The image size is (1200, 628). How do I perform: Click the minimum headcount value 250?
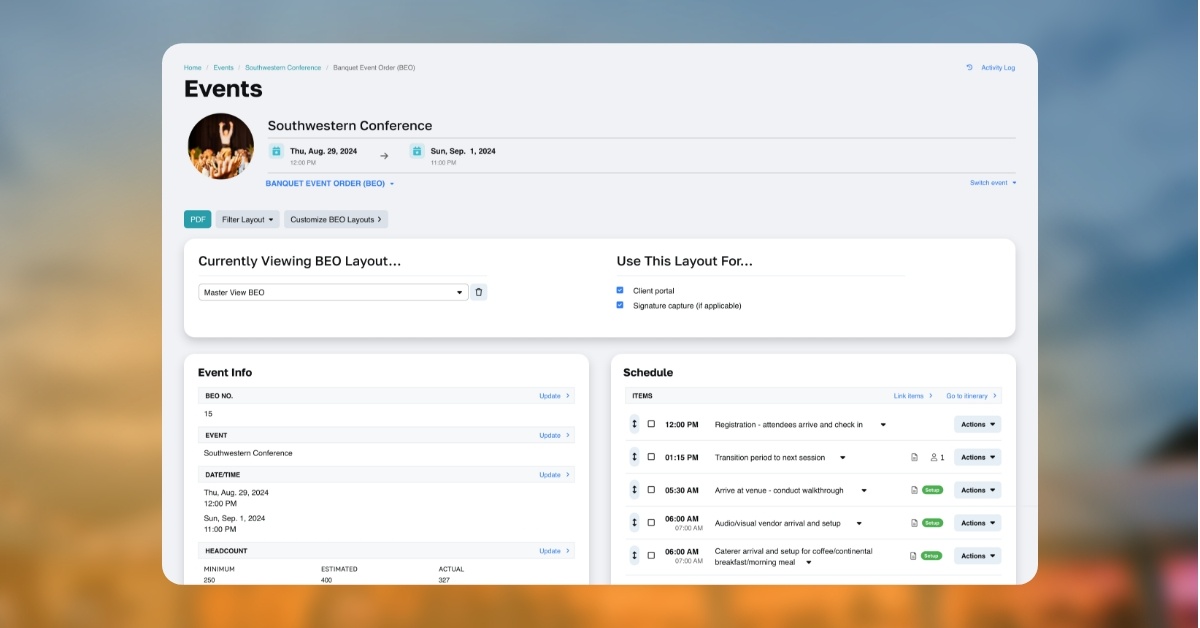tap(209, 580)
